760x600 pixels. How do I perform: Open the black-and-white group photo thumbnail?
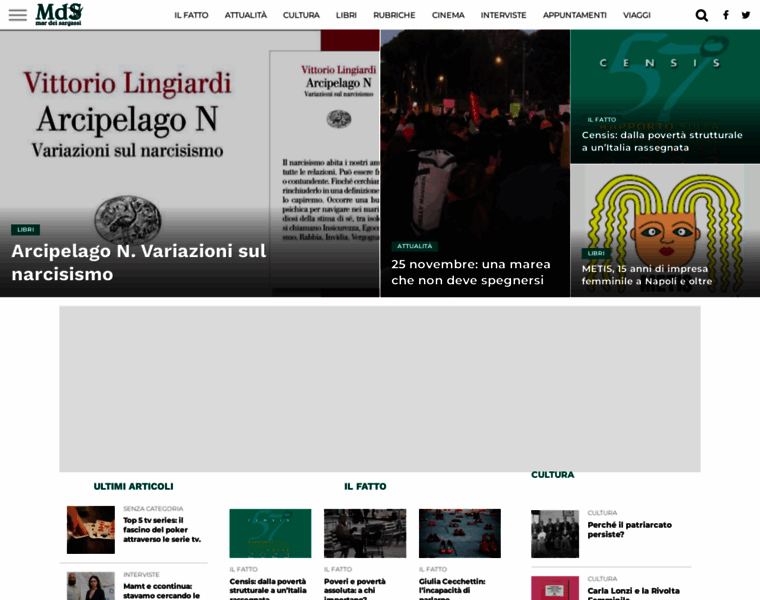tap(555, 534)
